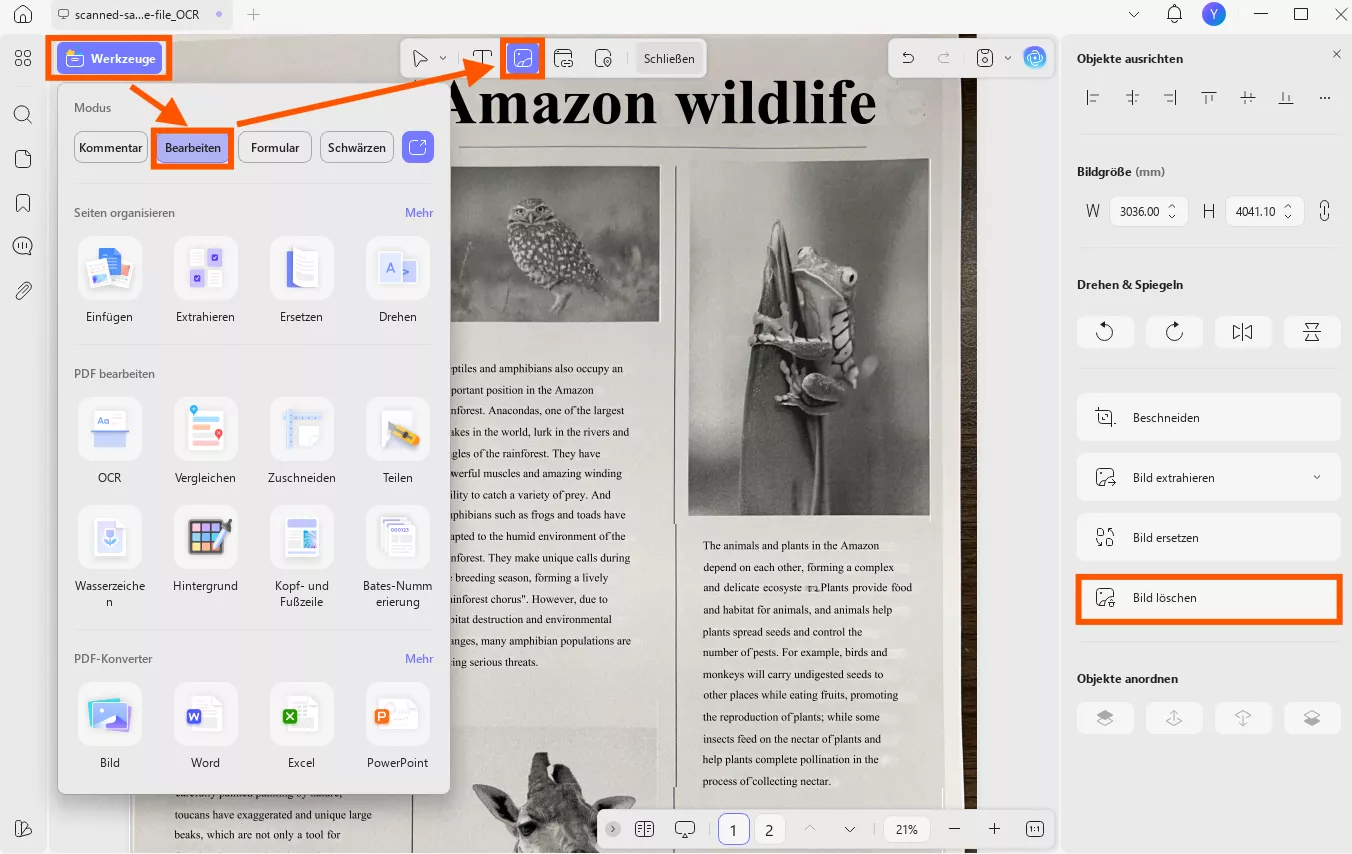Open the Bates-Nummerierung tool

pyautogui.click(x=398, y=557)
